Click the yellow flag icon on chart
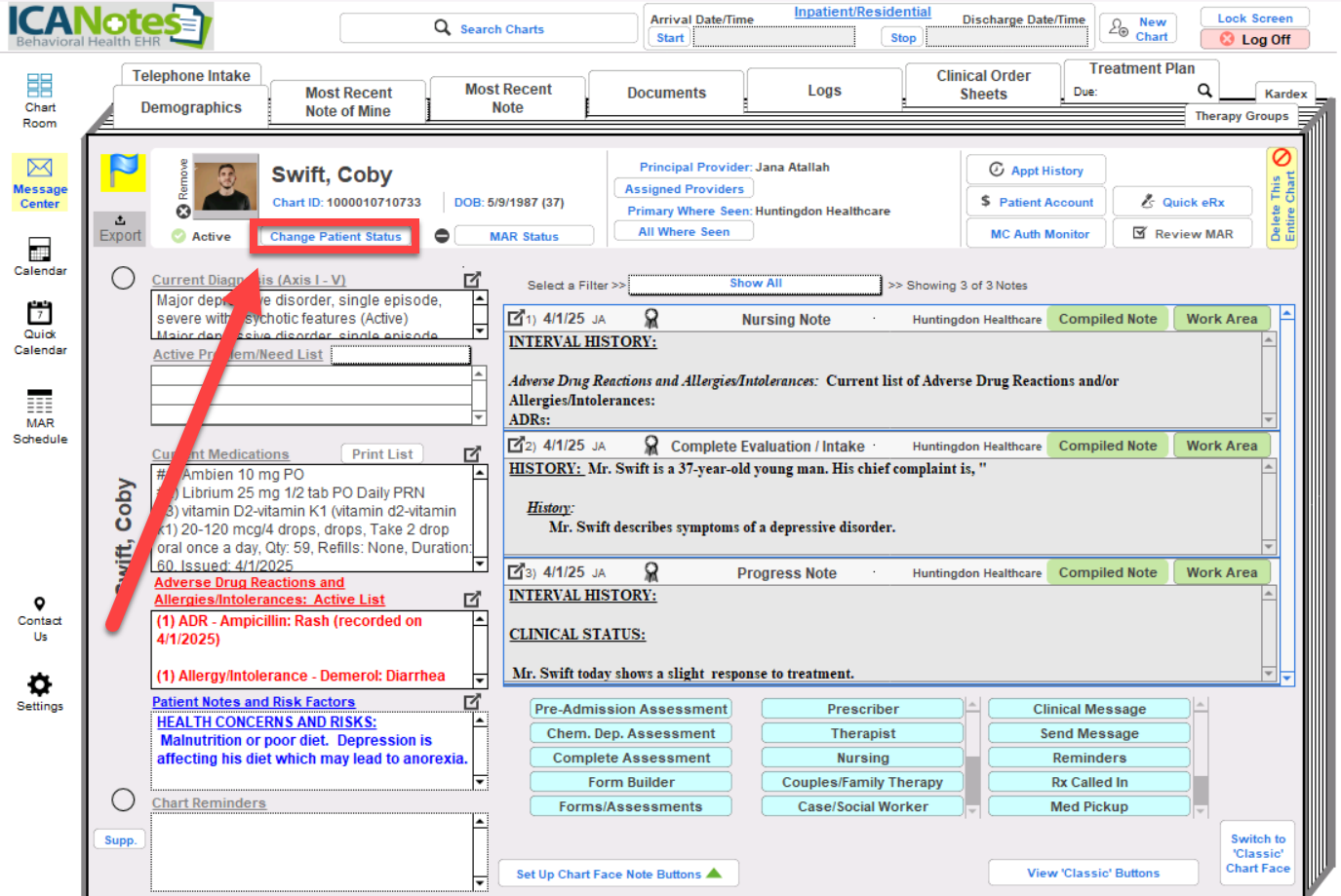This screenshot has width=1341, height=896. tap(123, 173)
